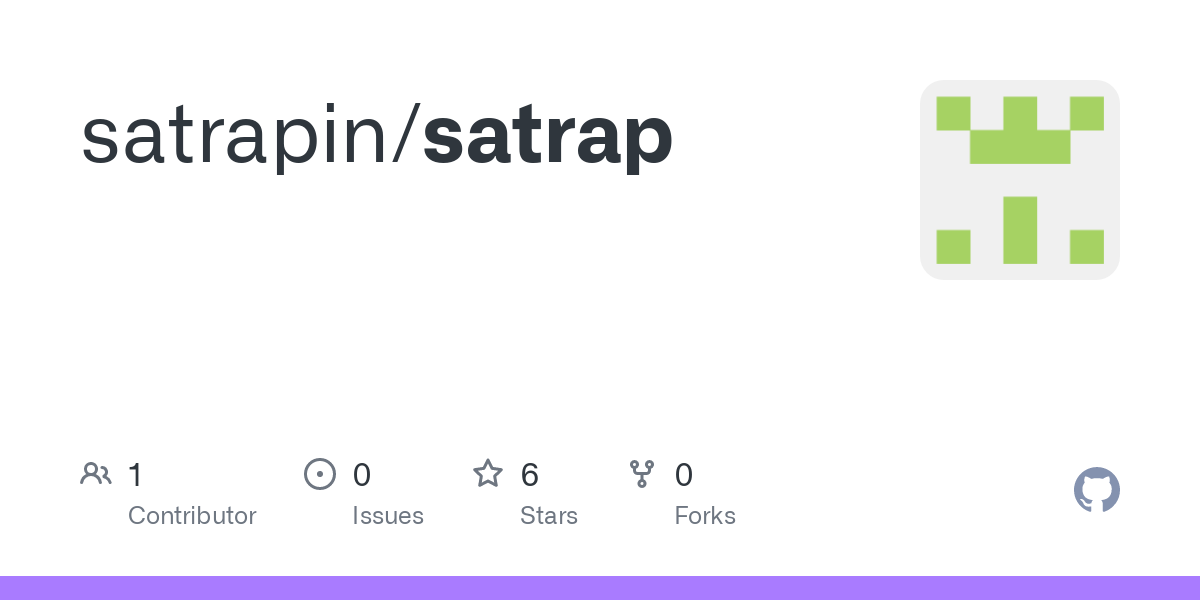Image resolution: width=1200 pixels, height=600 pixels.
Task: Click the Contributor label
Action: [192, 516]
